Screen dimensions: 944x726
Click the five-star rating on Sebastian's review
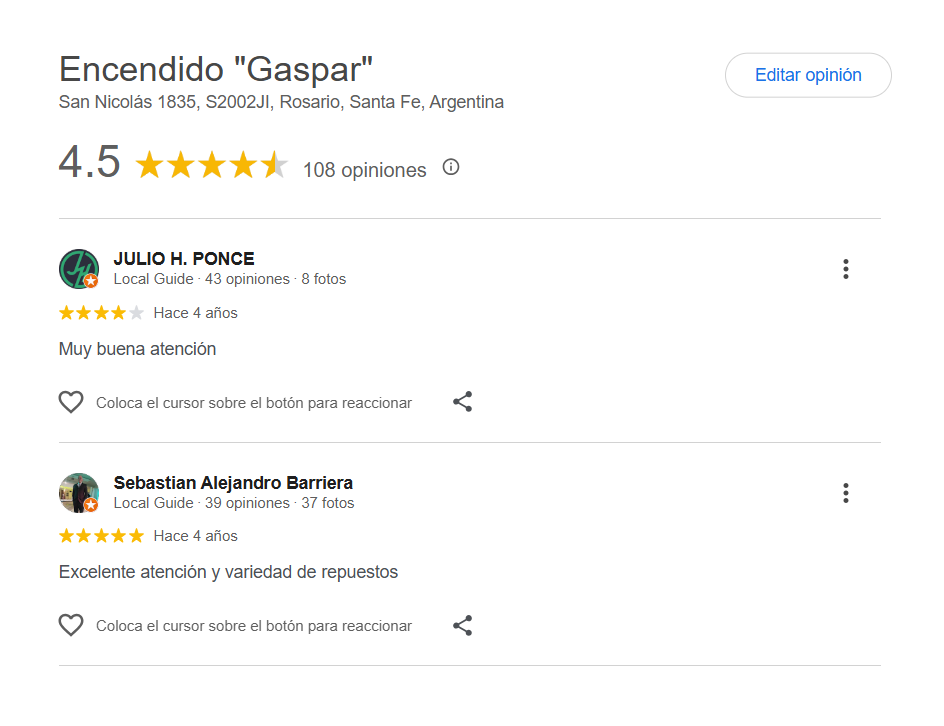pos(101,536)
